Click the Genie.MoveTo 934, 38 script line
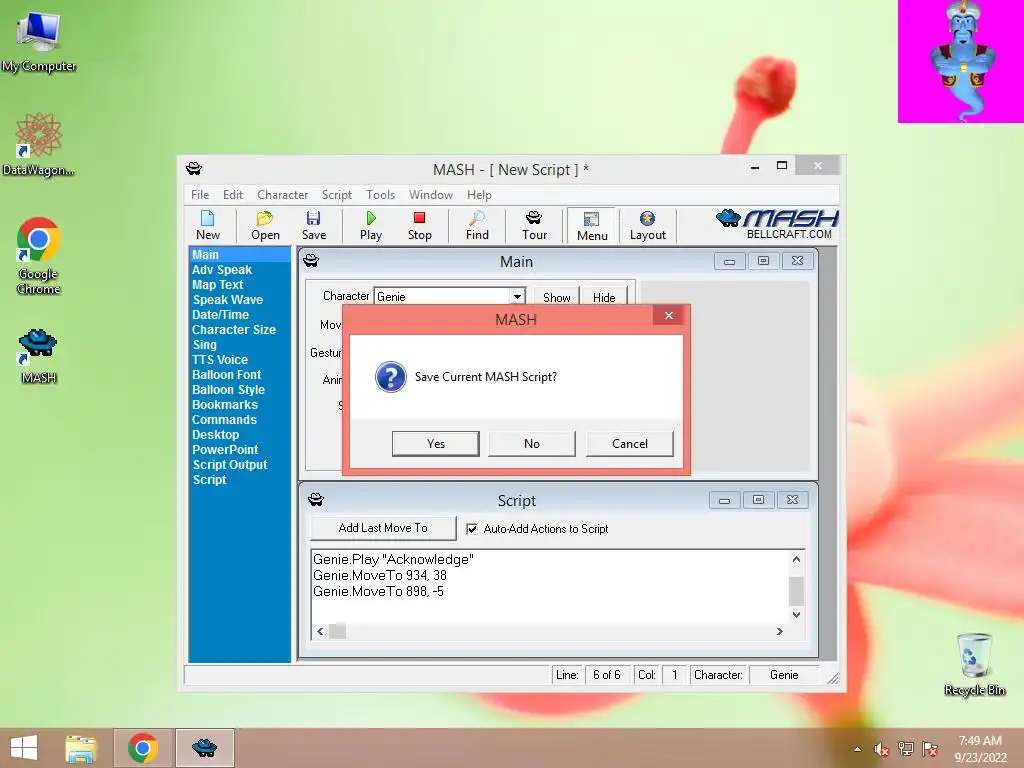The height and width of the screenshot is (768, 1024). pyautogui.click(x=380, y=575)
